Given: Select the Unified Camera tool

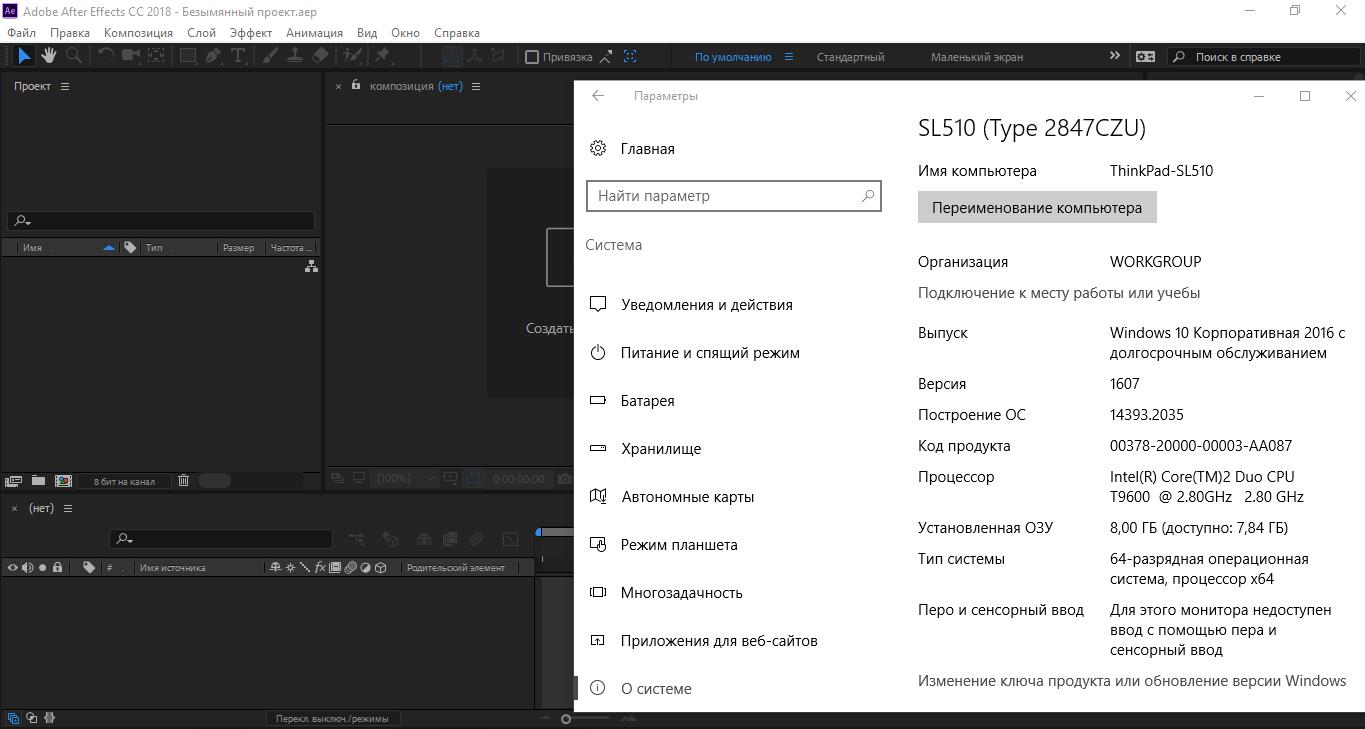Looking at the screenshot, I should click(x=130, y=56).
